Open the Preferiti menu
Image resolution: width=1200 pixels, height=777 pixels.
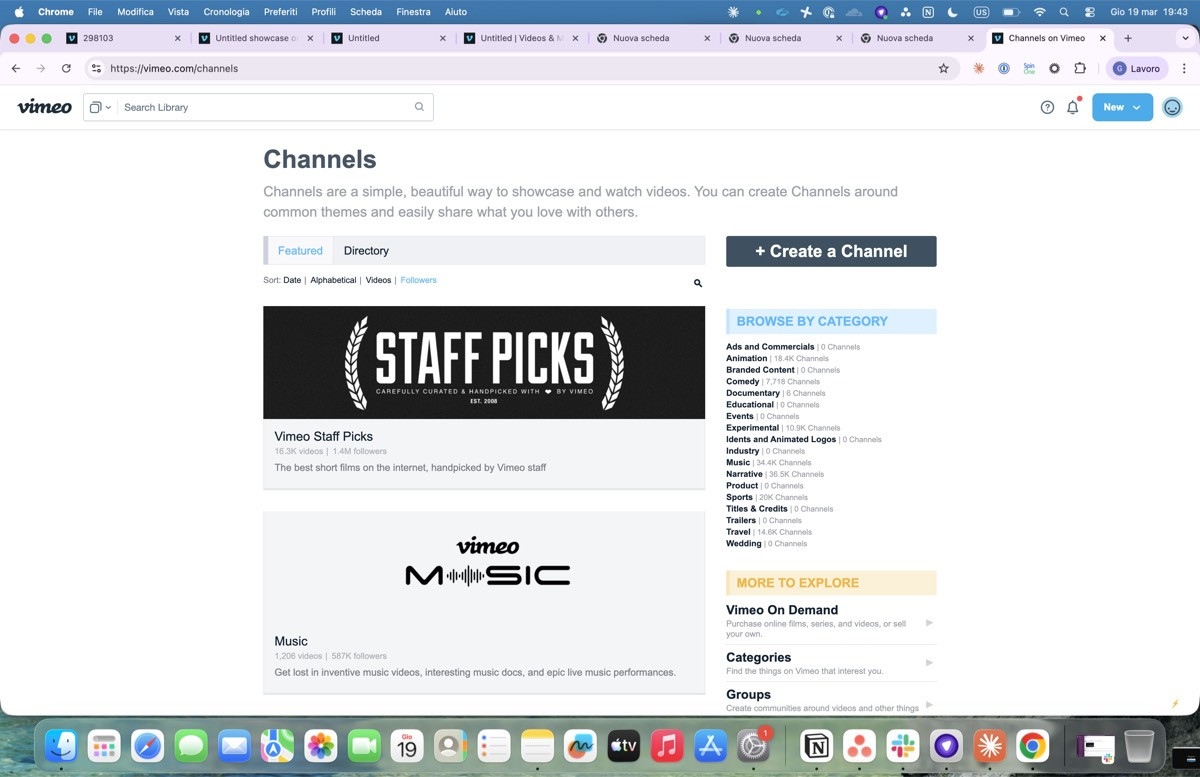click(281, 12)
